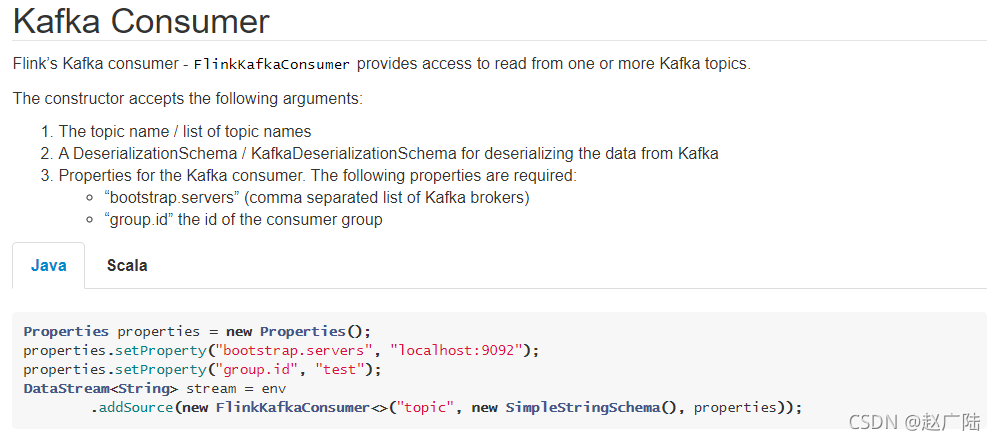Click DataStream<String> in the code block
Viewport: 995px width, 440px height.
point(101,388)
